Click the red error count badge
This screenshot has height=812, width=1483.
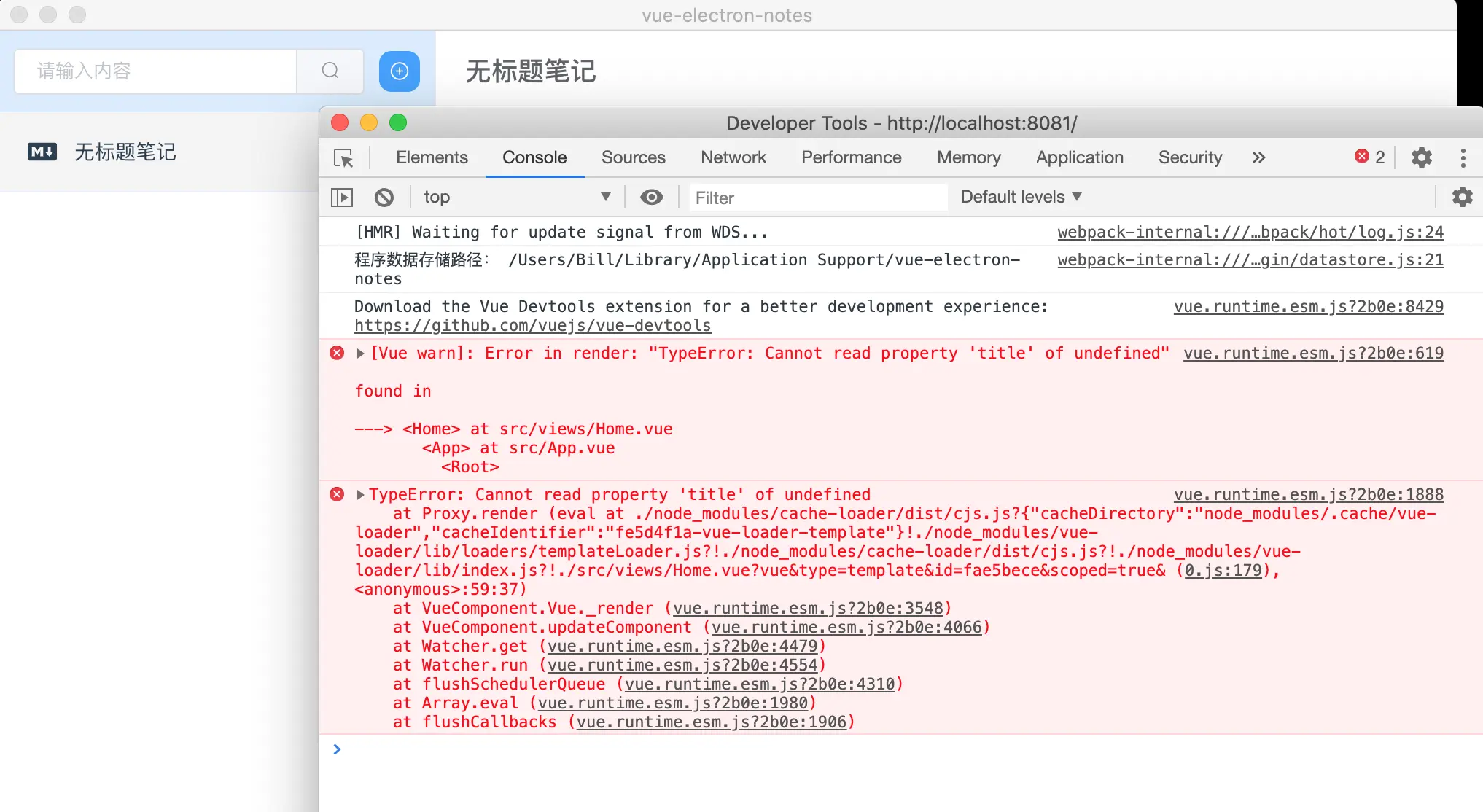pyautogui.click(x=1370, y=157)
